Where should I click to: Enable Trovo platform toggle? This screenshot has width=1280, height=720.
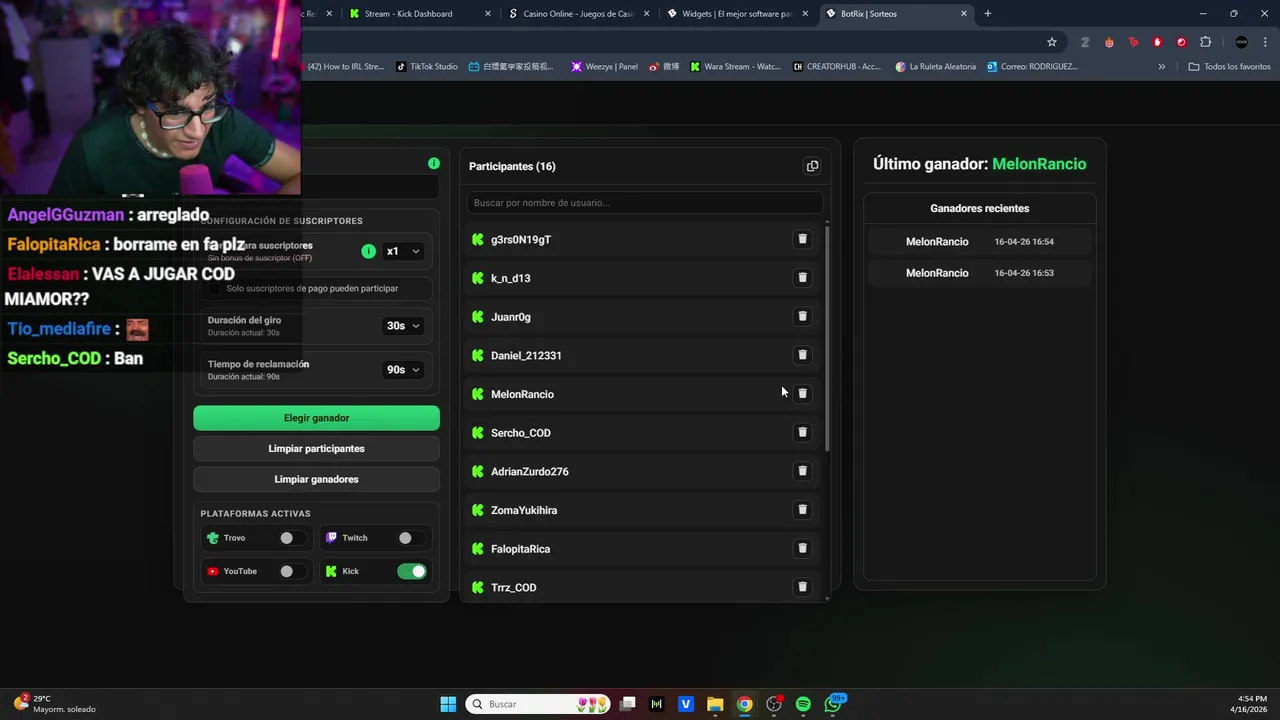(x=292, y=538)
